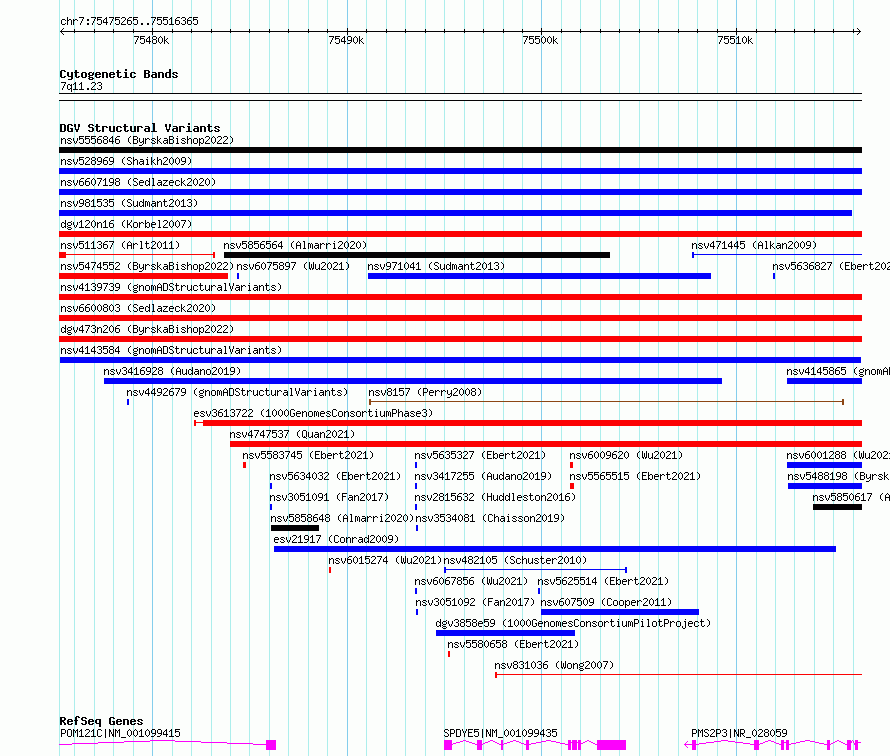The image size is (890, 756).
Task: Click the blue nsv607509 (Cooper2011) bar
Action: [x=620, y=612]
